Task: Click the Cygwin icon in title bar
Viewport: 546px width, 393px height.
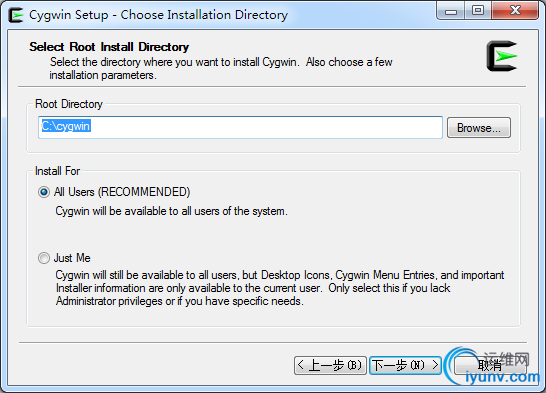Action: pos(15,15)
